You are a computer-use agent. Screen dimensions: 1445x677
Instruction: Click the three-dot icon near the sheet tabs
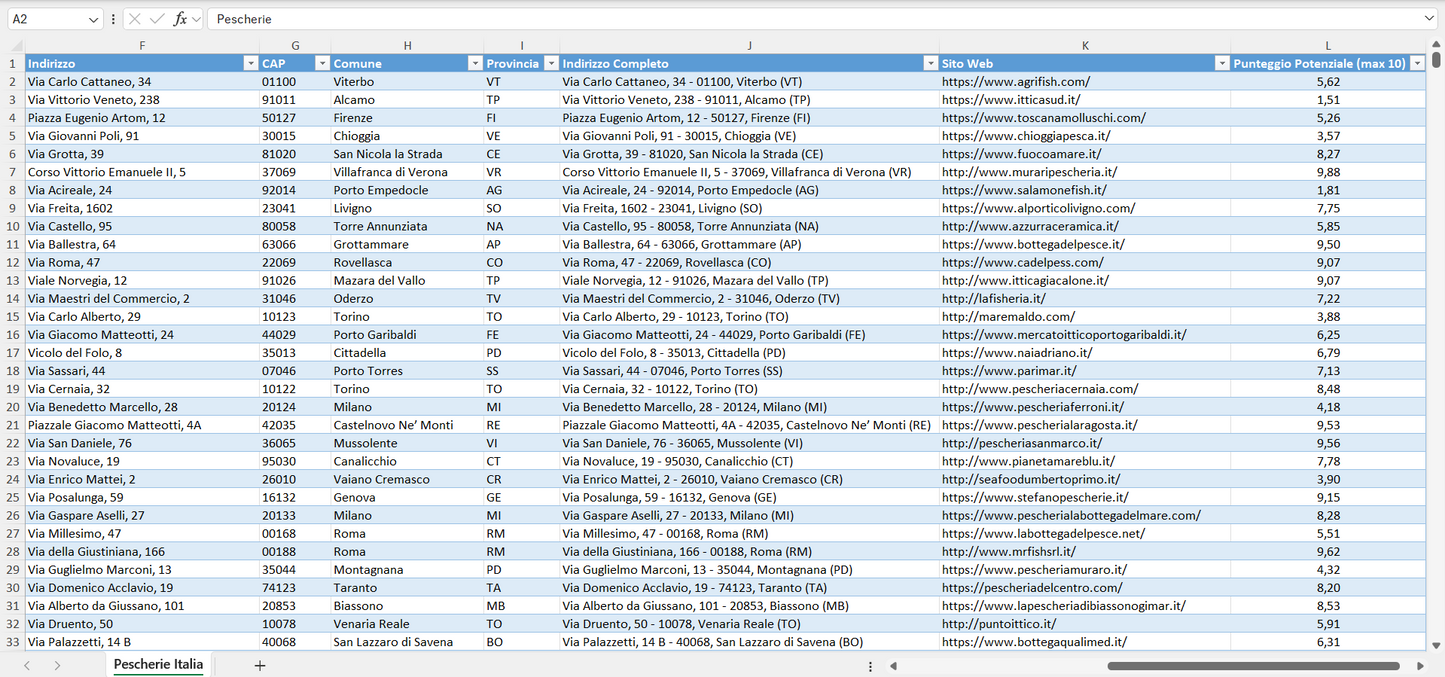[870, 665]
